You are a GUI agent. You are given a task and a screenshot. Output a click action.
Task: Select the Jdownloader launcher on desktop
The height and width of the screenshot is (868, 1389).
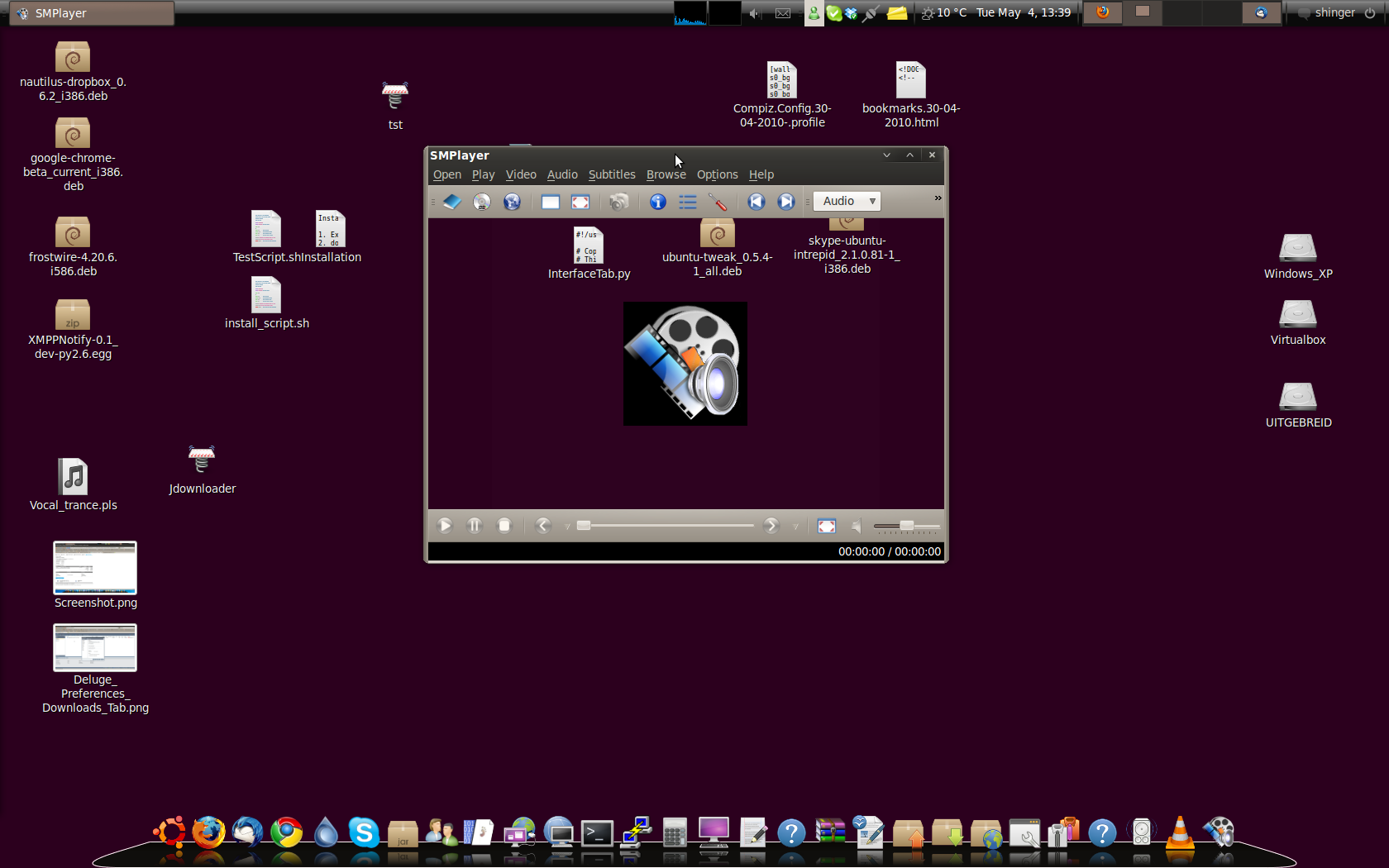[202, 470]
